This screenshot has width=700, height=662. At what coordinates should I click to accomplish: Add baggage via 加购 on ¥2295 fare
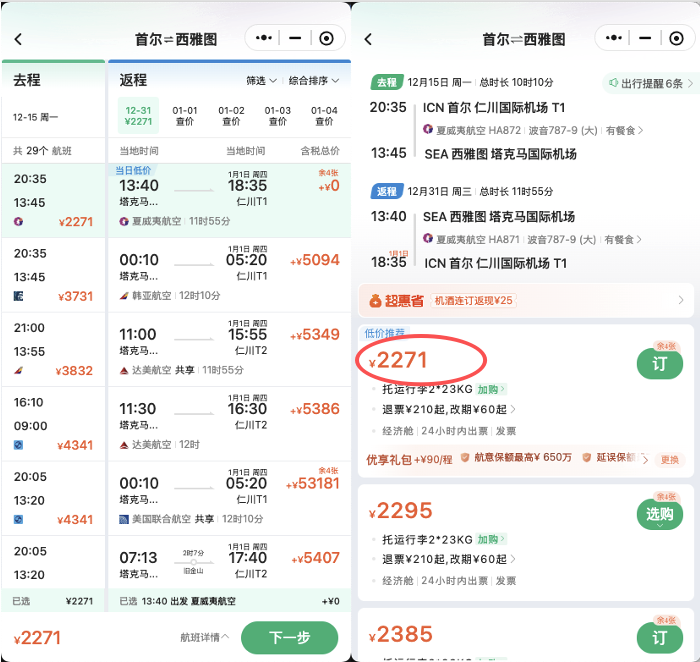point(490,539)
